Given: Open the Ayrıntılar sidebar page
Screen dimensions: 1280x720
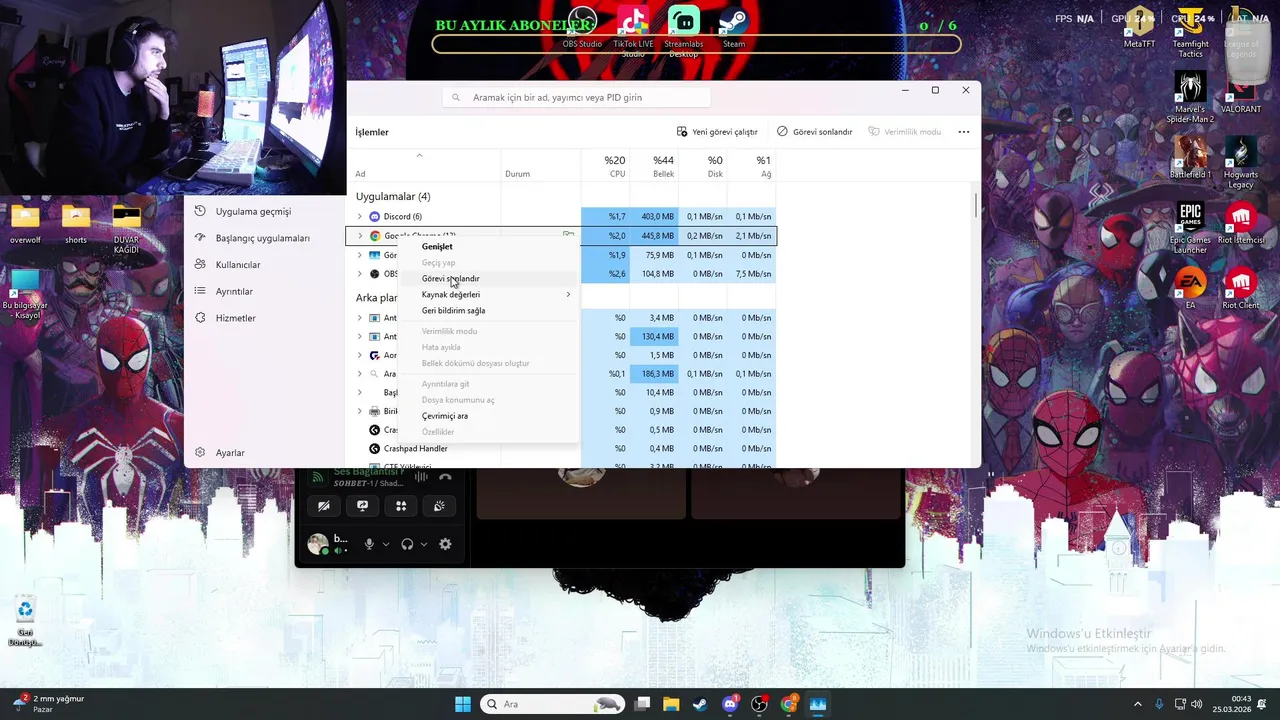Looking at the screenshot, I should point(234,291).
